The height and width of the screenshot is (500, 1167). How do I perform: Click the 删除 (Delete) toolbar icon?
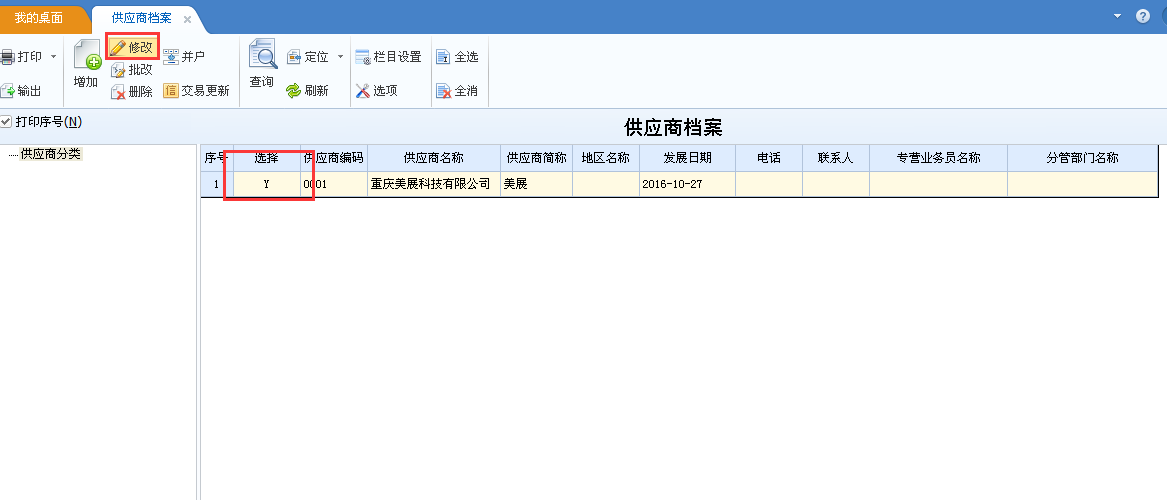tap(118, 91)
